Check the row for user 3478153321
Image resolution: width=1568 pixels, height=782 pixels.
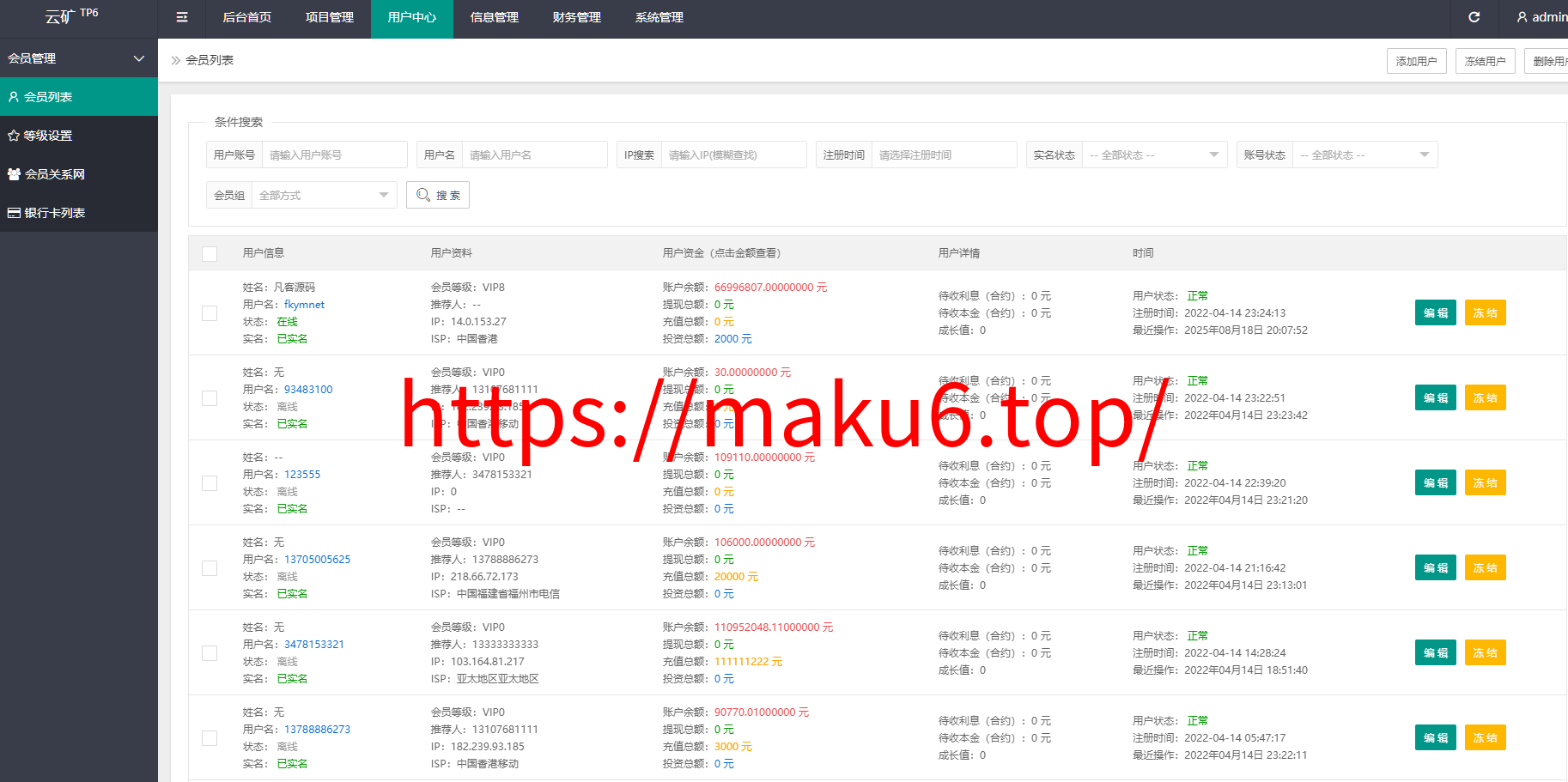210,652
